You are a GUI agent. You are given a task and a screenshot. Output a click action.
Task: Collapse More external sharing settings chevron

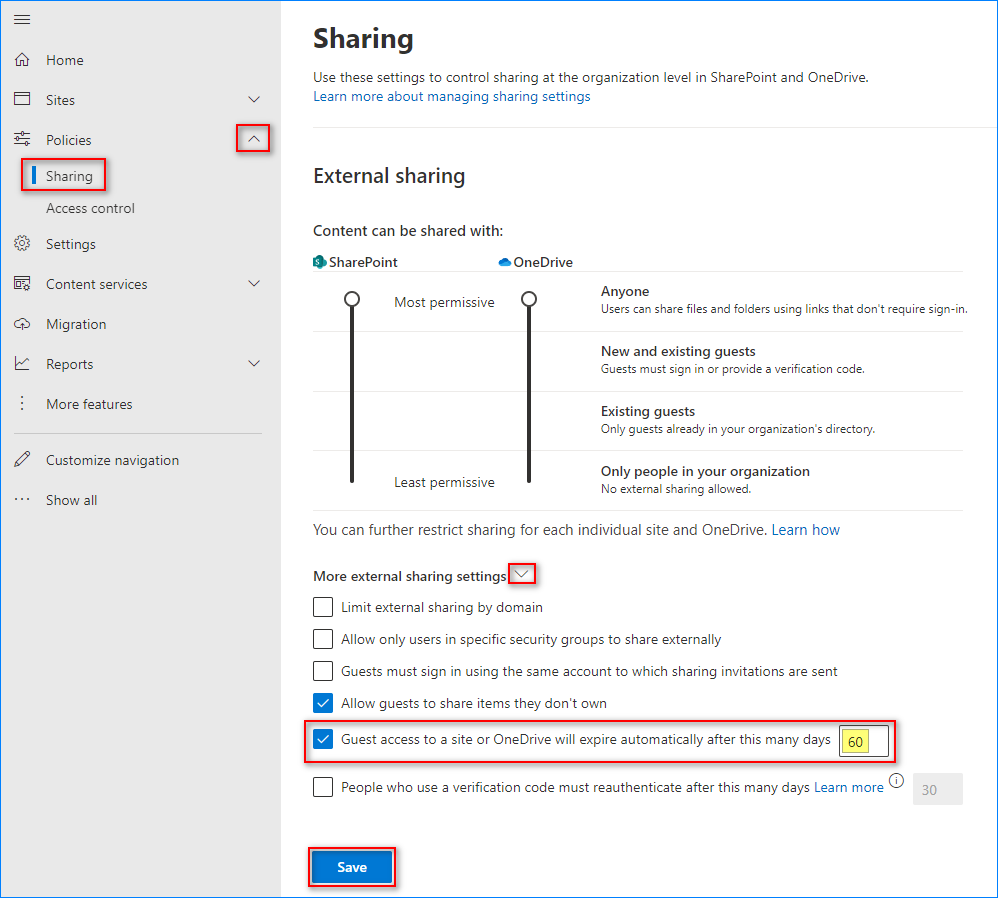pos(522,574)
